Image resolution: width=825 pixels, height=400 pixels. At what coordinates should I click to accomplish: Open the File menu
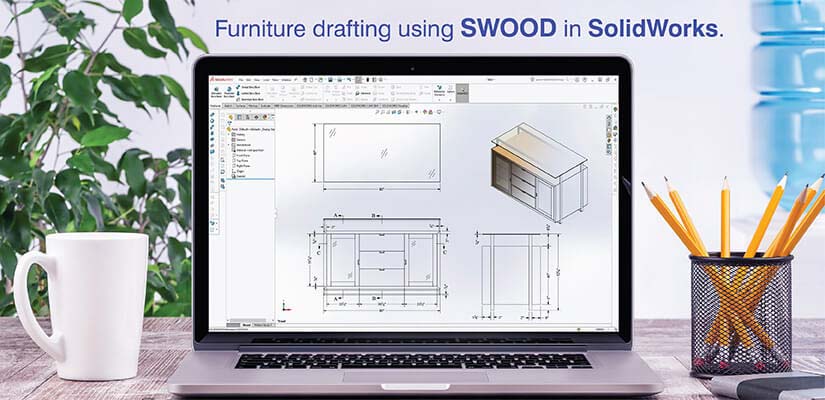coord(241,80)
